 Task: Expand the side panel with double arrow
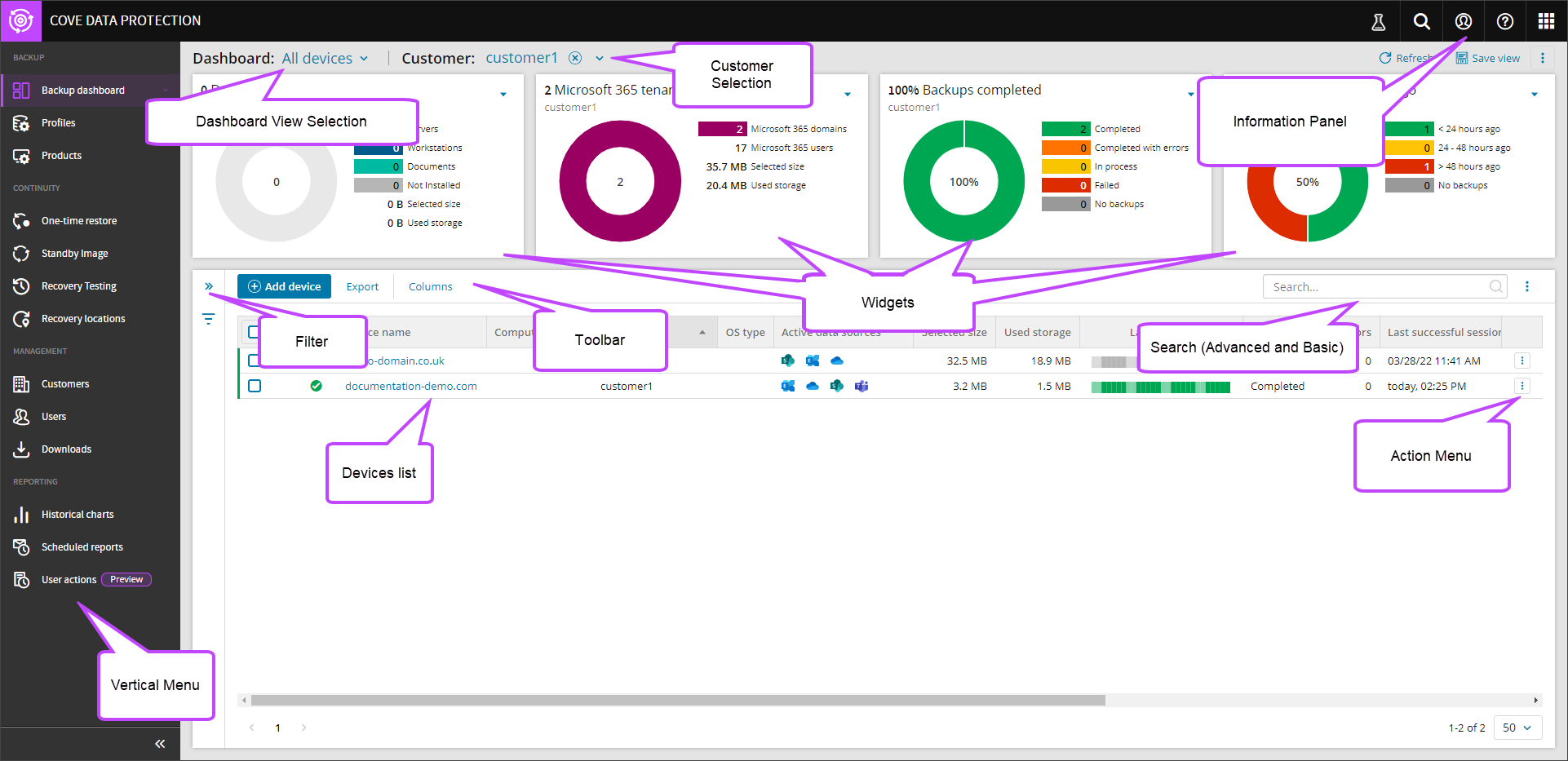click(209, 286)
